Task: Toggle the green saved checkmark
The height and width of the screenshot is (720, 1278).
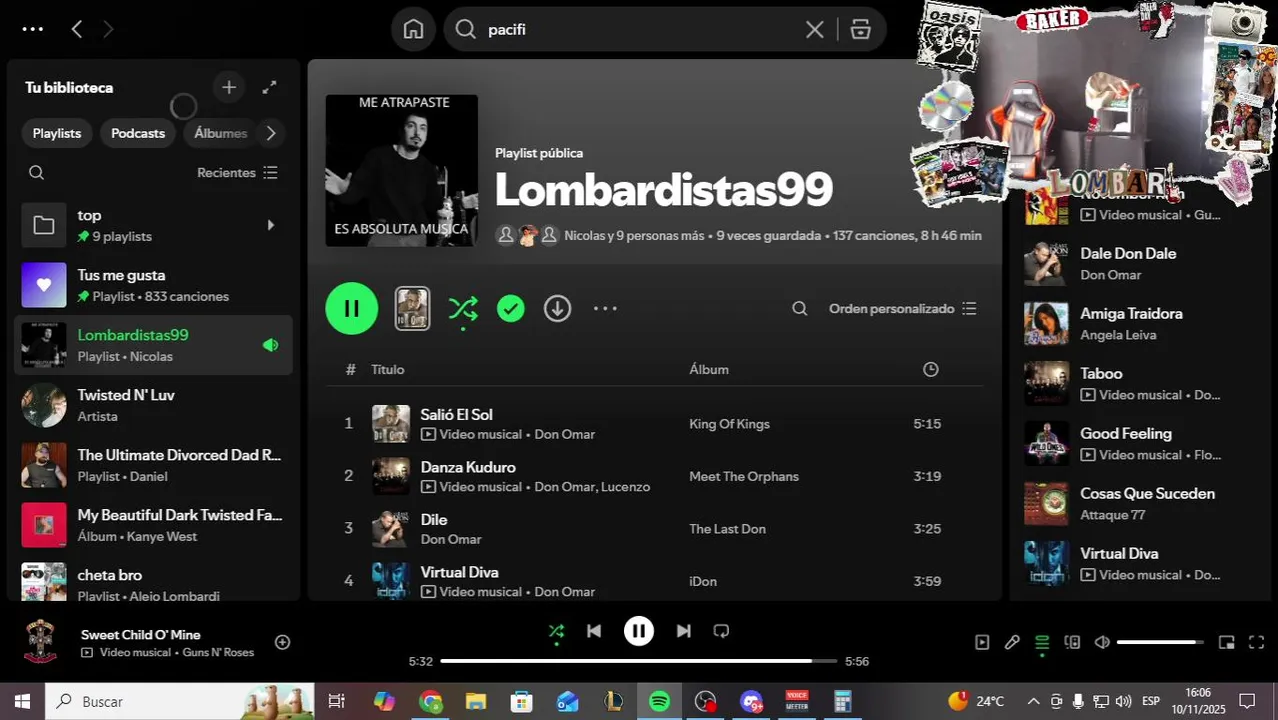Action: point(511,309)
